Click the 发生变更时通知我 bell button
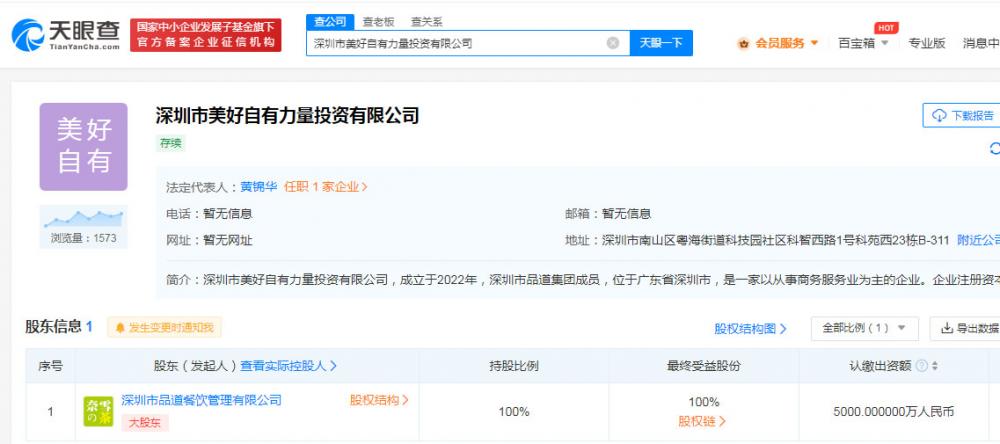Screen dimensions: 1000x444 [165, 328]
